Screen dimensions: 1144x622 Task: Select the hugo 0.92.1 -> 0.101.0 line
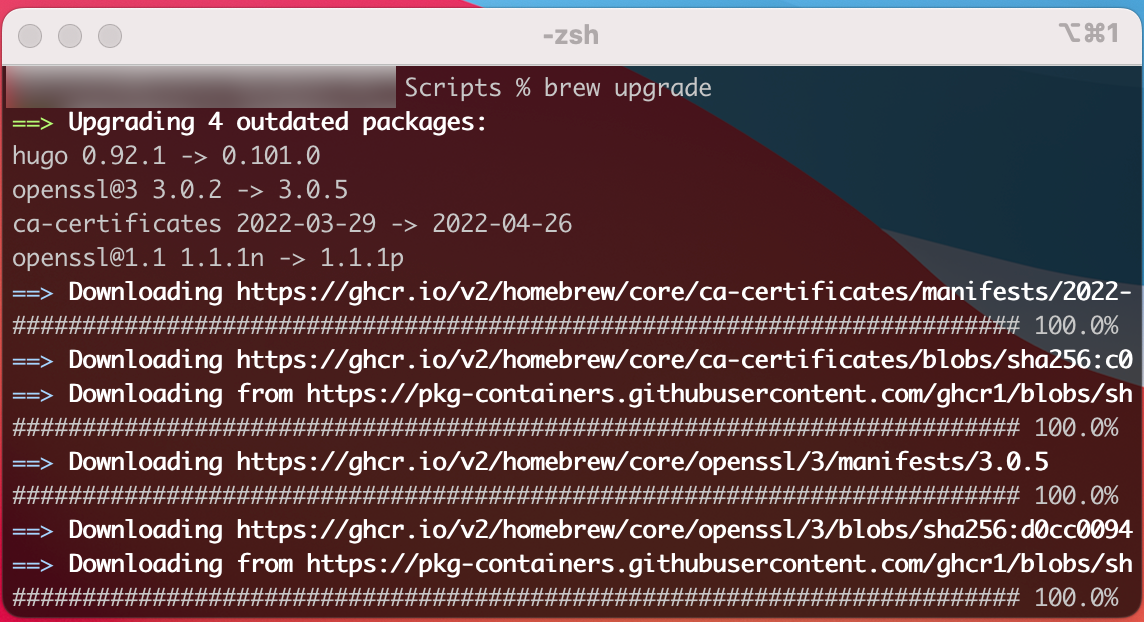[165, 157]
